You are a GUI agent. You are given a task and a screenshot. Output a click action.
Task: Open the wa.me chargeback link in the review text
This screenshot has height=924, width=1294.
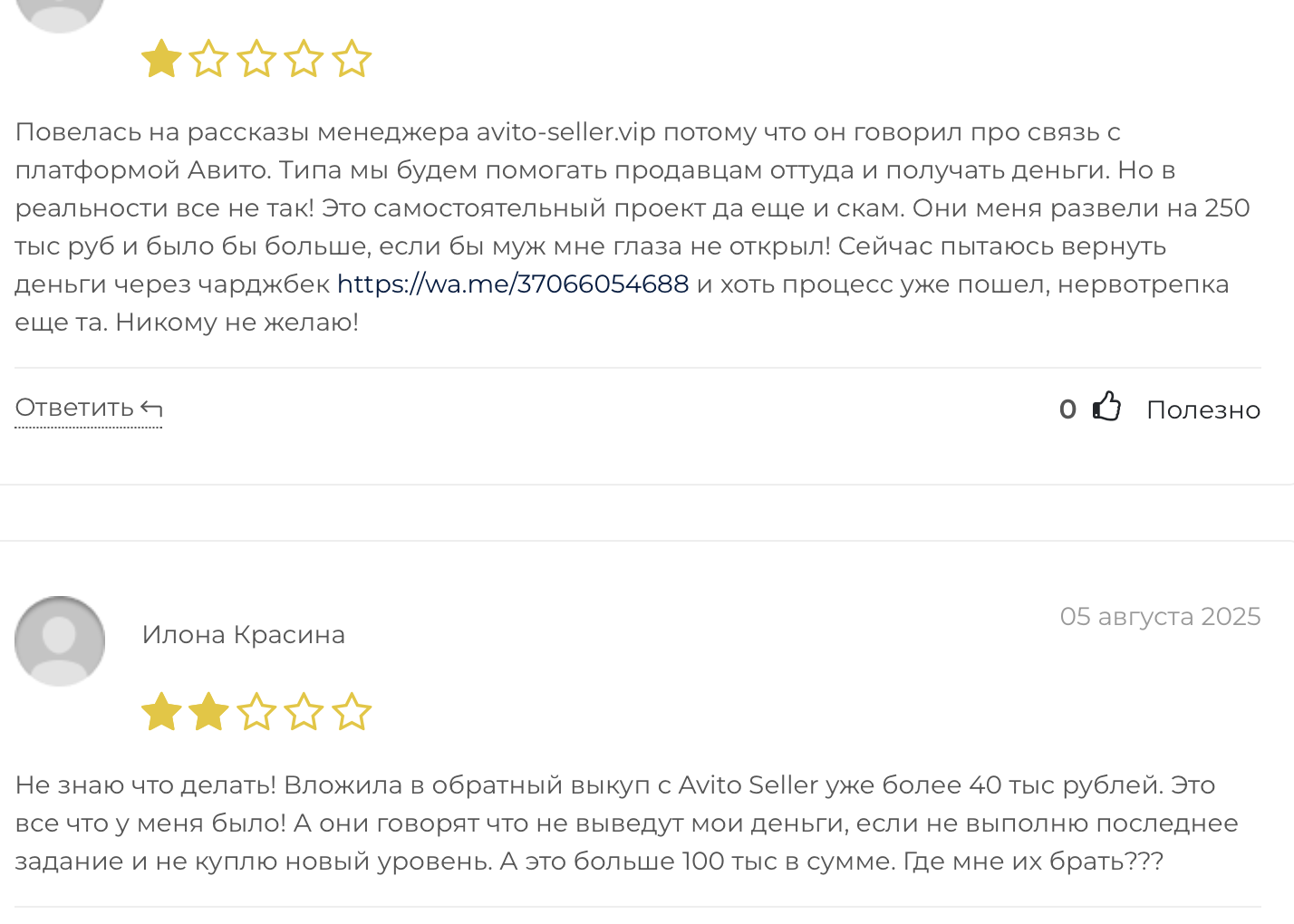coord(512,284)
